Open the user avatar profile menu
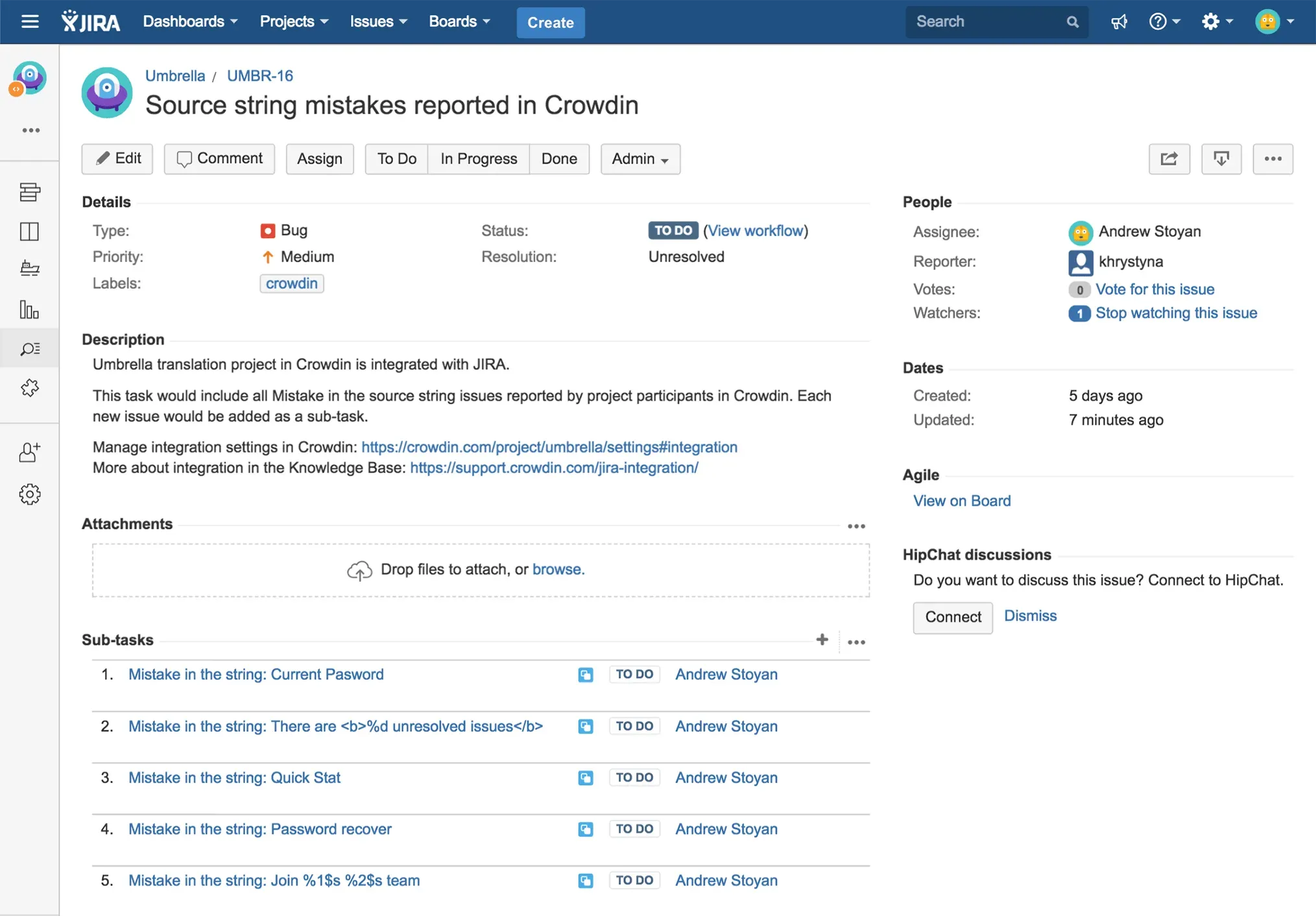This screenshot has width=1316, height=916. (1274, 21)
